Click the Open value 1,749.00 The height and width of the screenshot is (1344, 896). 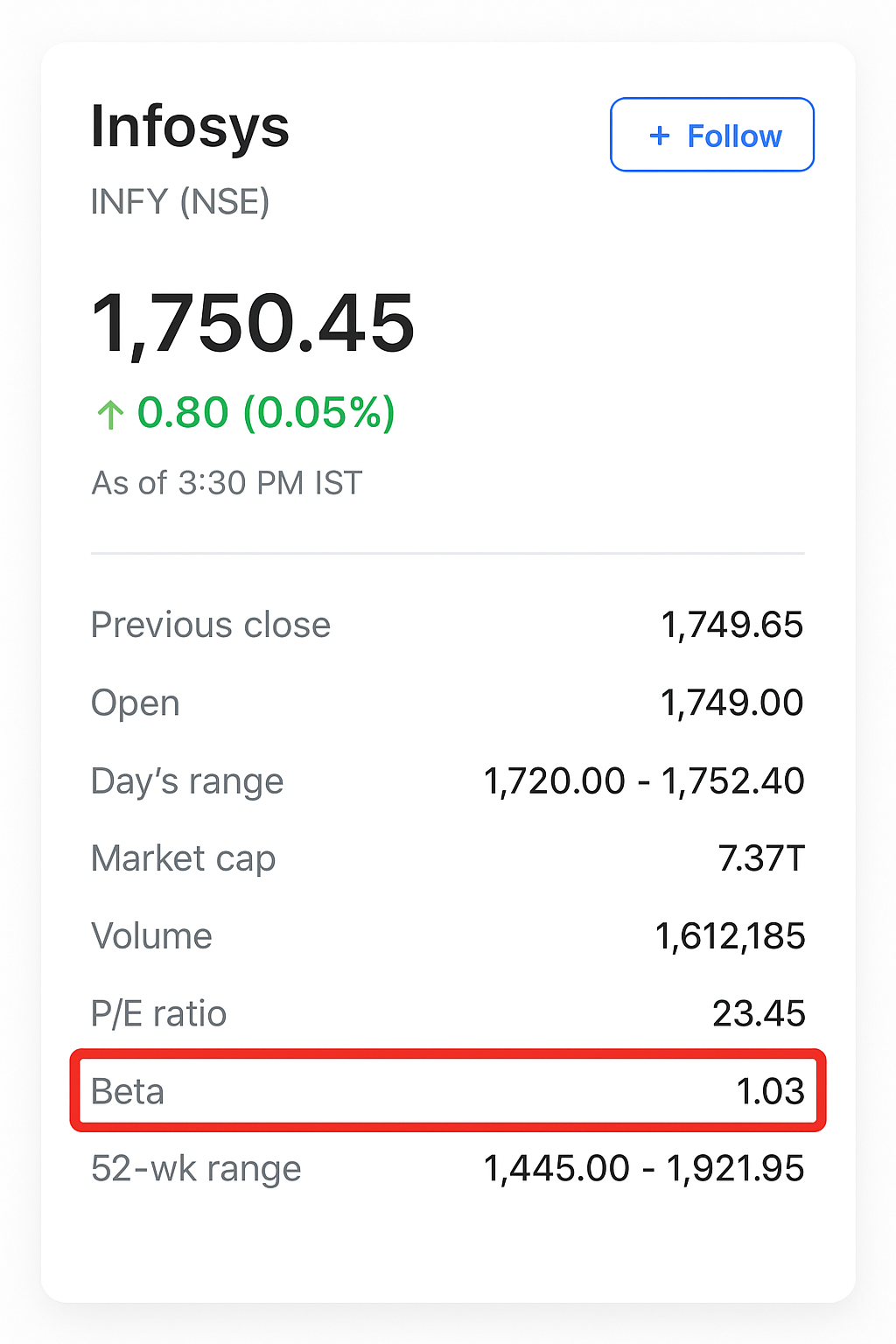coord(731,703)
